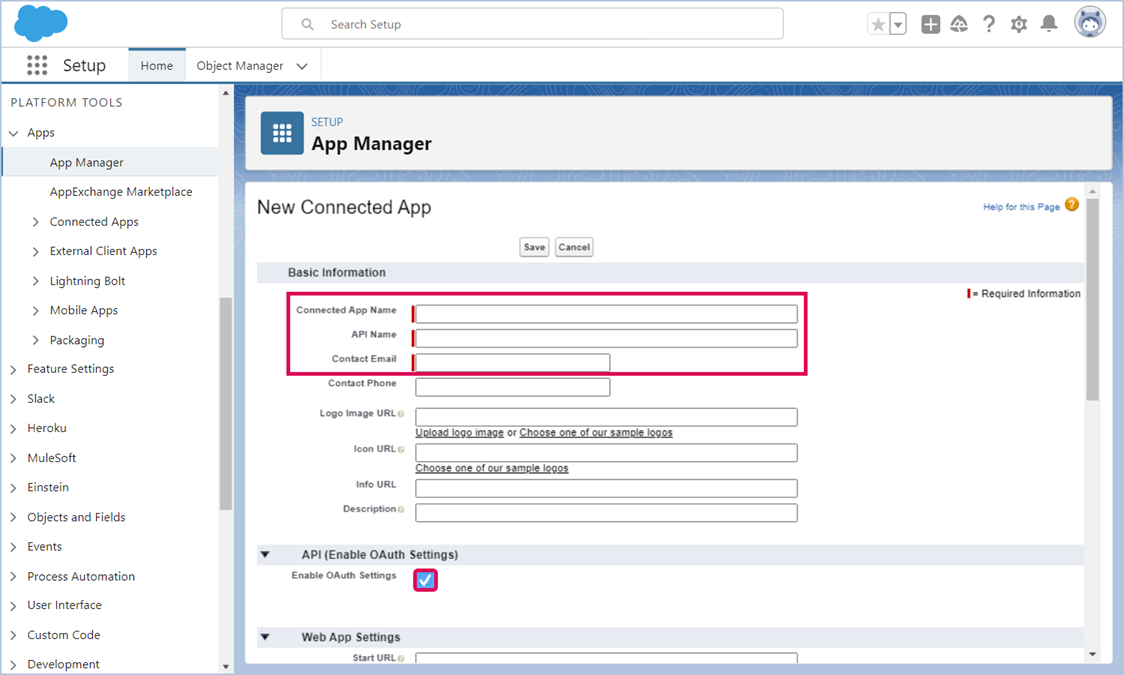
Task: Expand the Lightning Bolt node
Action: pos(35,281)
